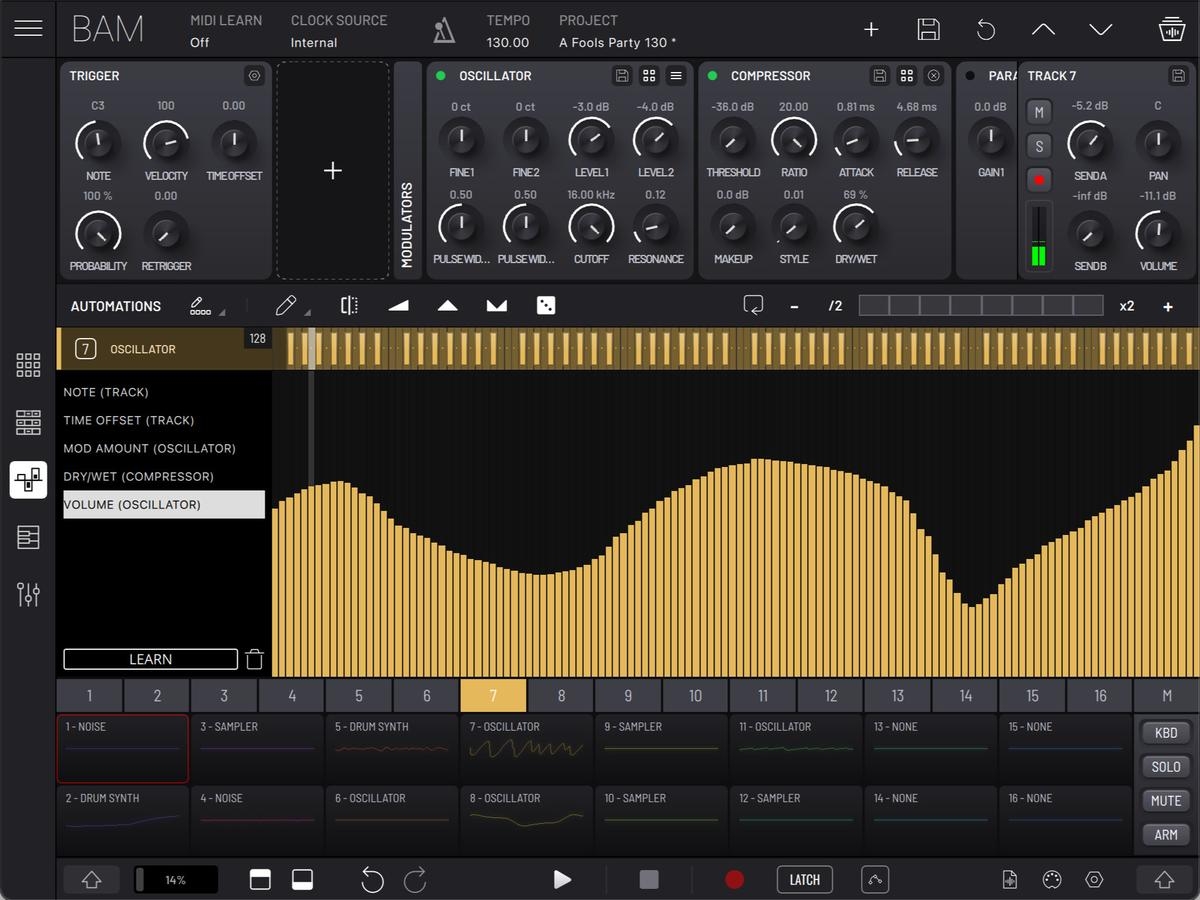Toggle Track 7 mute M button
This screenshot has height=900, width=1200.
(1039, 113)
